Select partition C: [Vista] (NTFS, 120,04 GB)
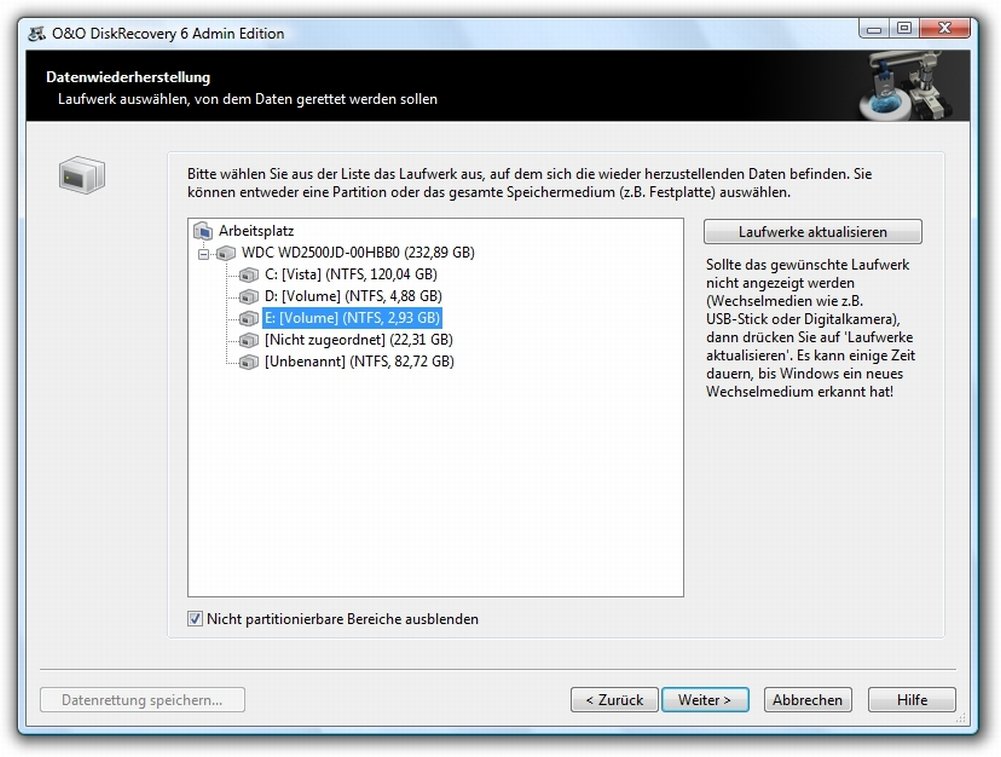Viewport: 1001px width, 757px height. [351, 274]
